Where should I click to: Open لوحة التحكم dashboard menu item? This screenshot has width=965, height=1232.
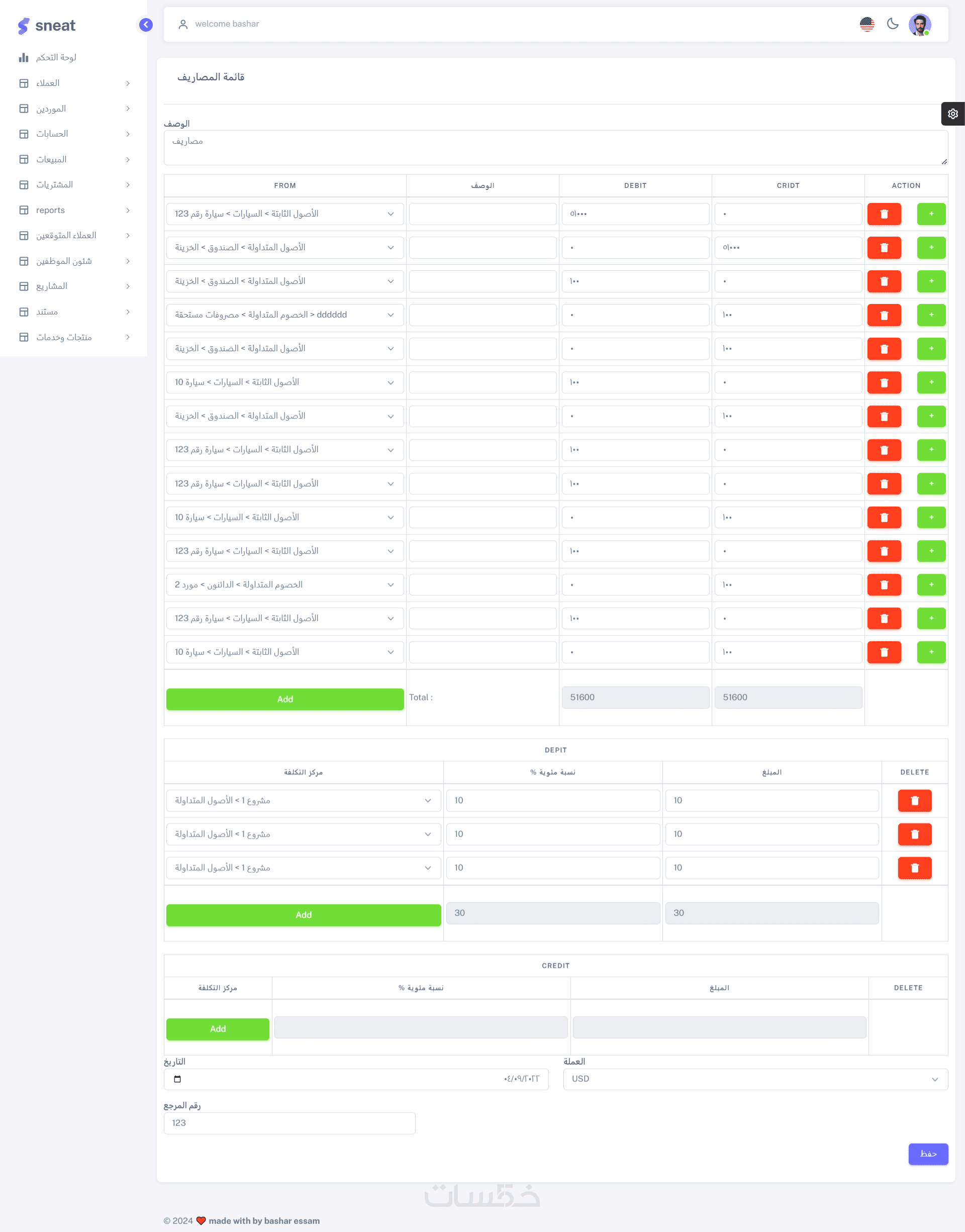[56, 58]
